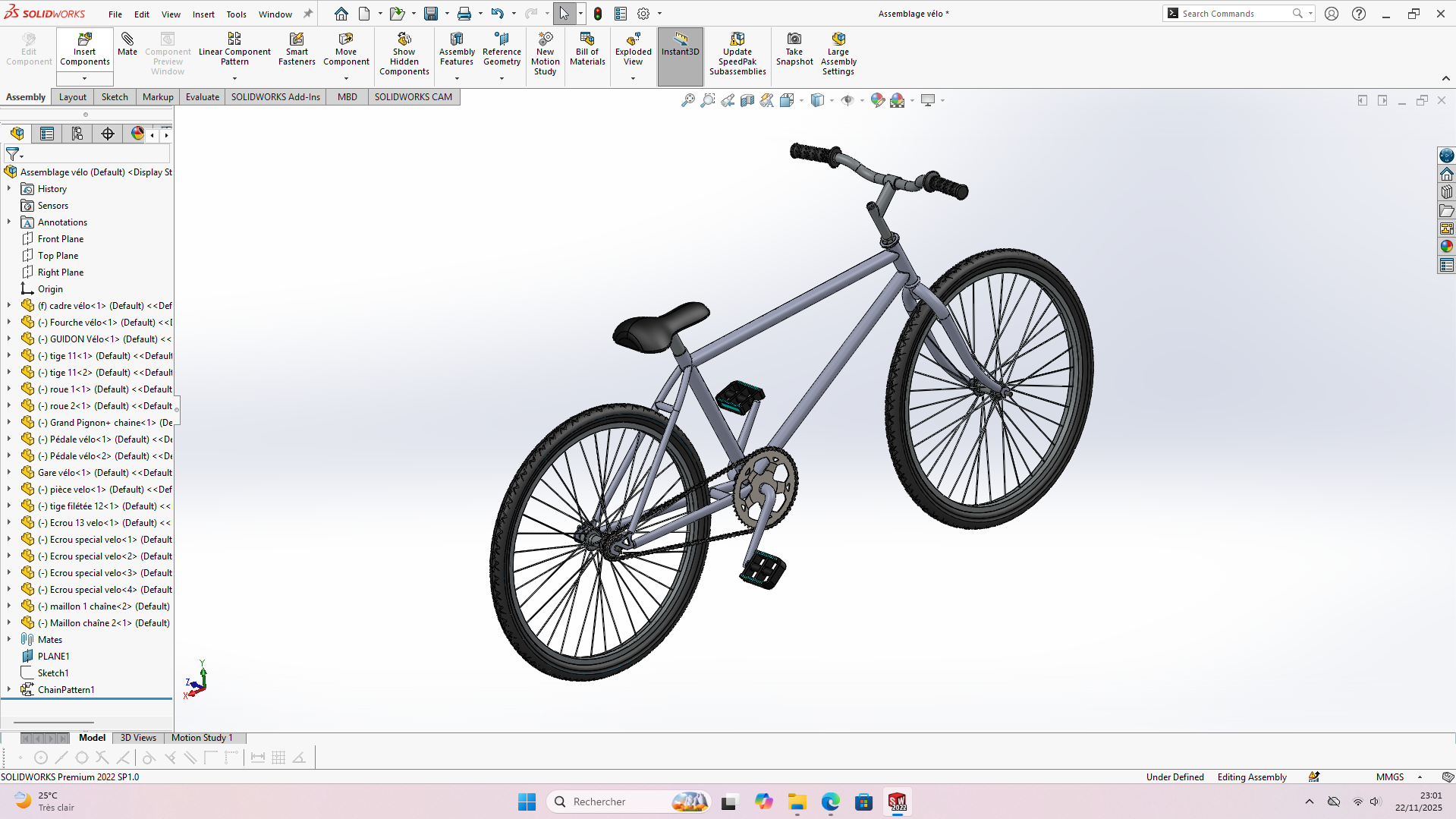Click the Save icon in title toolbar

[x=431, y=14]
